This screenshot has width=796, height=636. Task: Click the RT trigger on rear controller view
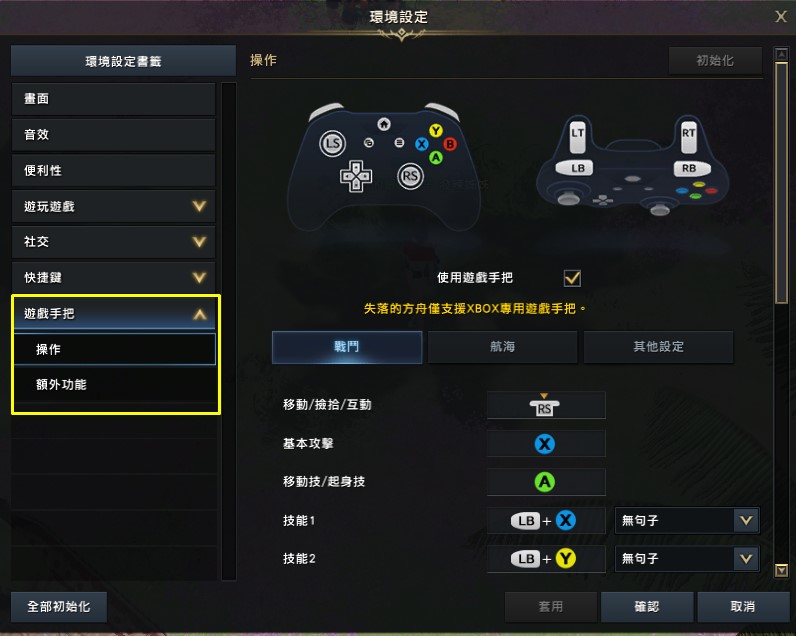click(688, 136)
